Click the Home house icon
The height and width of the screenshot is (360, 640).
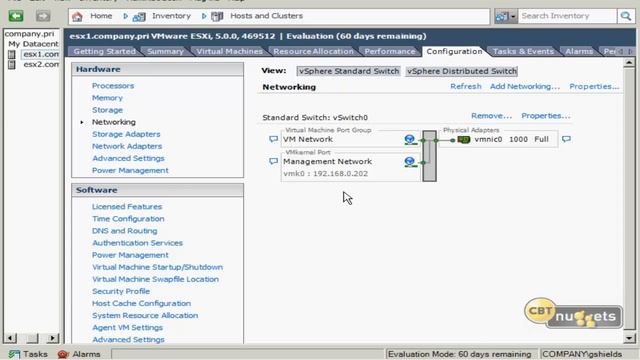coord(77,16)
